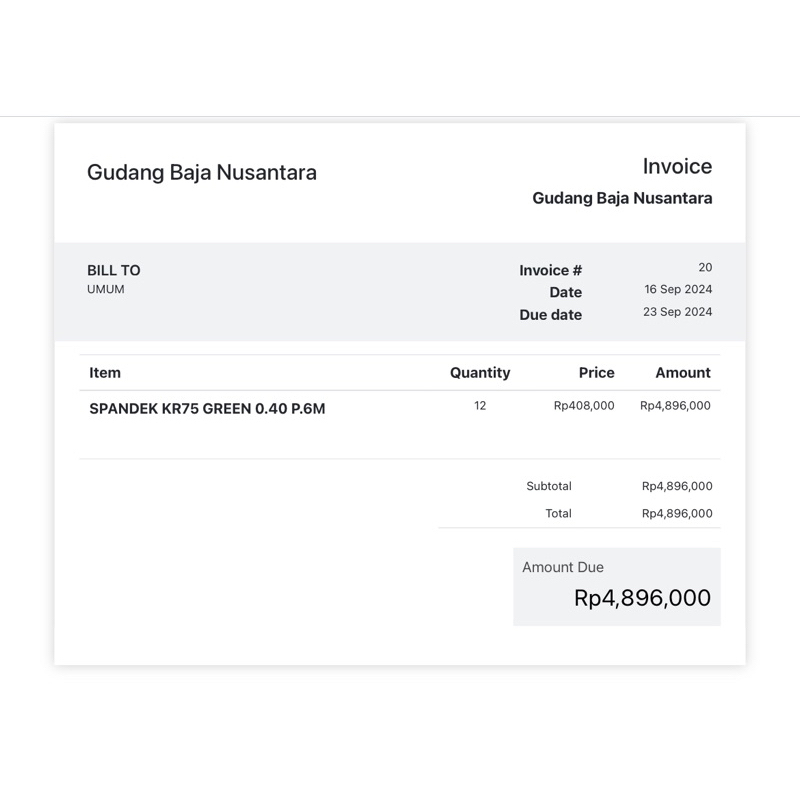800x800 pixels.
Task: Click invoice number 20
Action: 705,267
